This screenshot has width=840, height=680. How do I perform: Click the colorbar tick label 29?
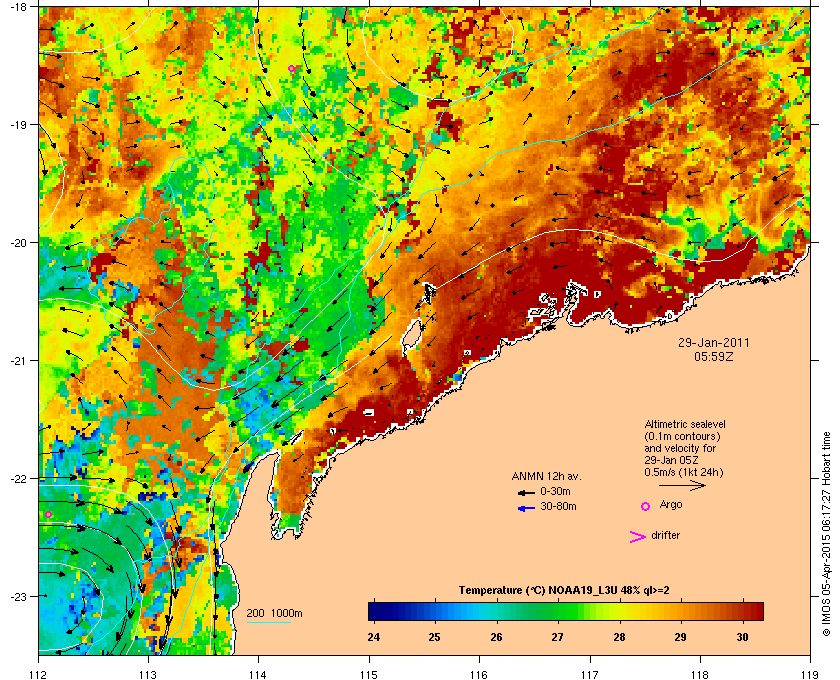[x=680, y=637]
